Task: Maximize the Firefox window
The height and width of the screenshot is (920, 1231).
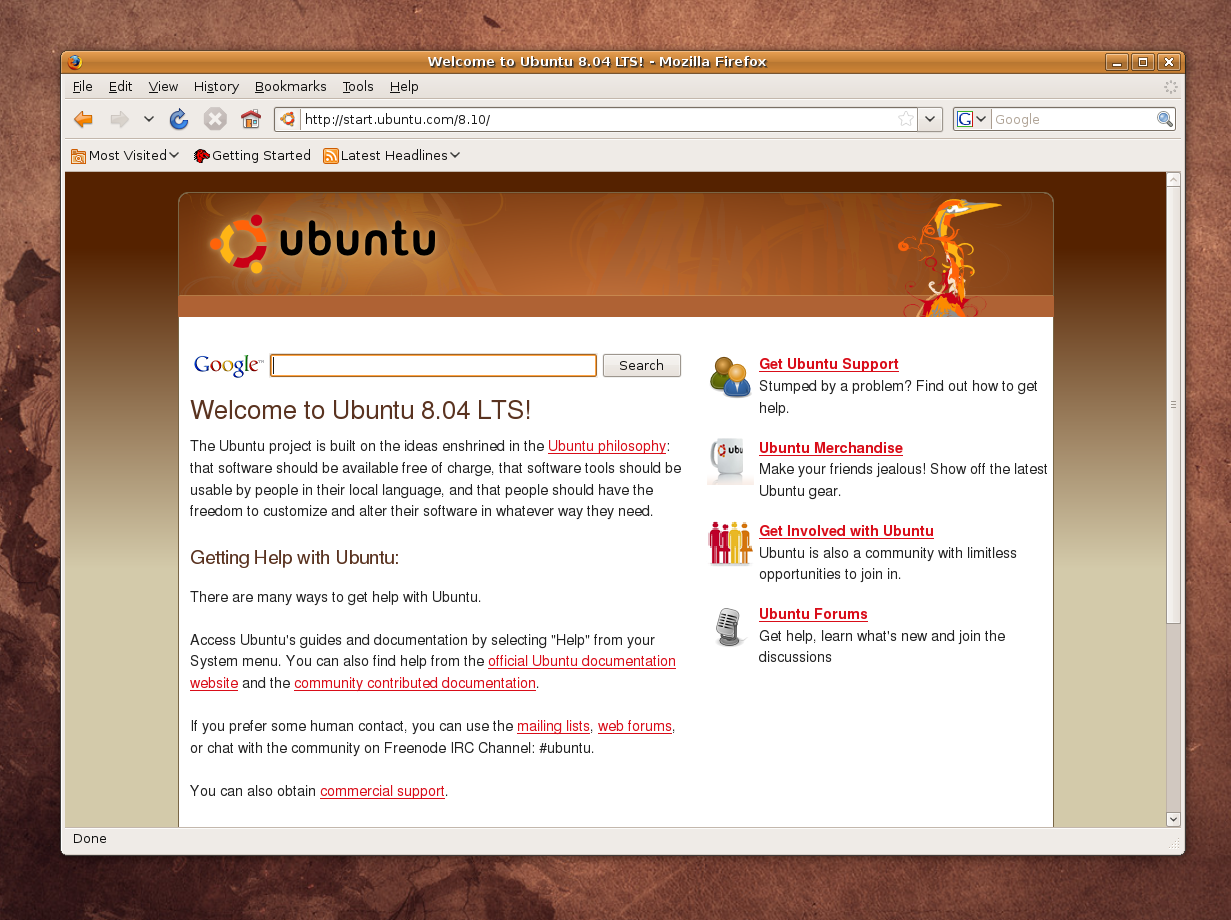Action: tap(1144, 62)
